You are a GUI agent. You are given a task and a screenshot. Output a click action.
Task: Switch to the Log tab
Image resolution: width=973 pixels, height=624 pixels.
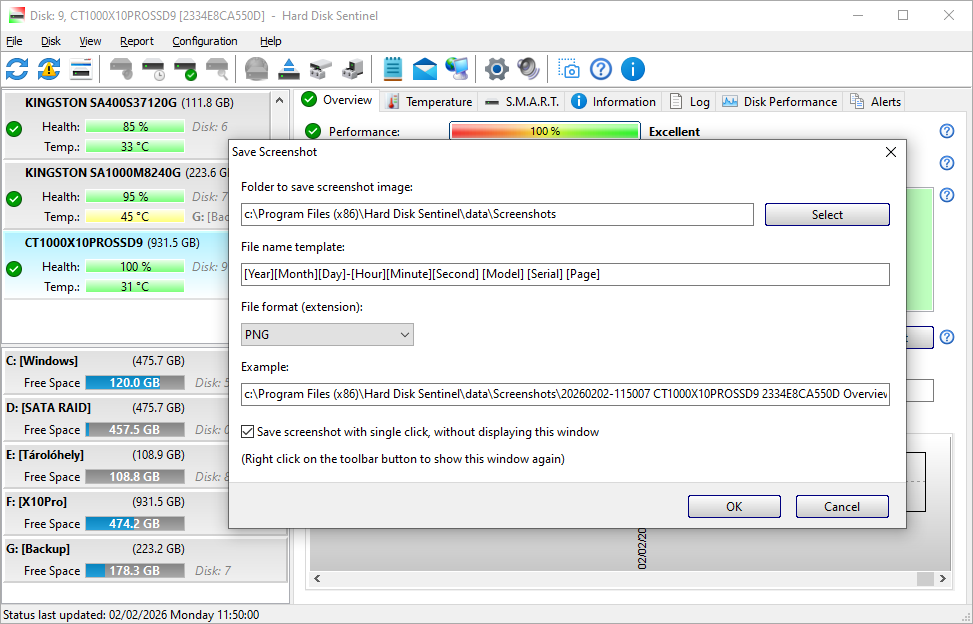pyautogui.click(x=690, y=102)
